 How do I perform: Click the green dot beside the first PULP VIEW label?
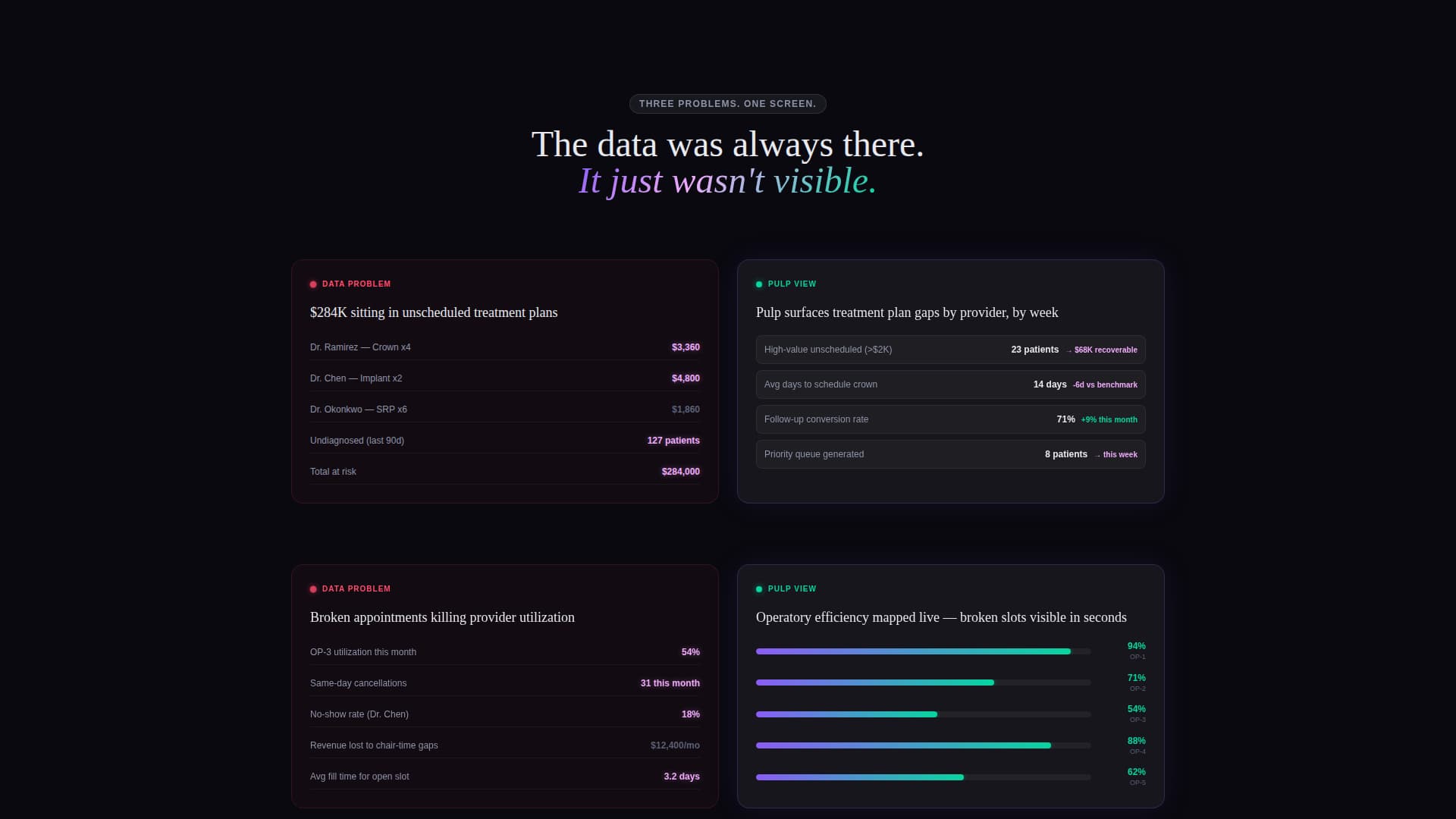pos(759,284)
